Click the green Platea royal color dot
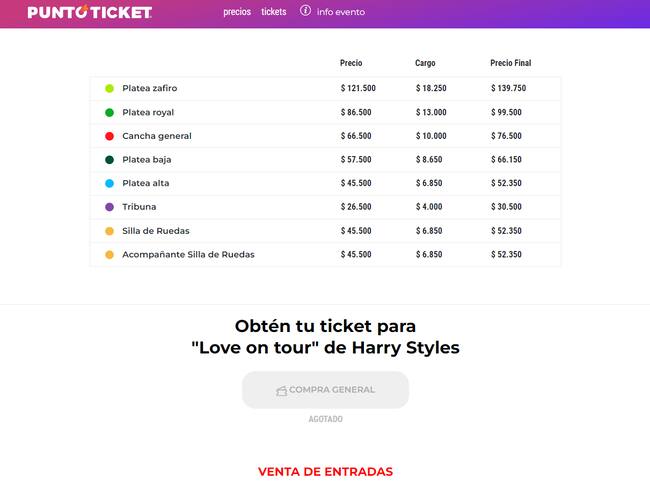This screenshot has width=650, height=487. coord(109,112)
